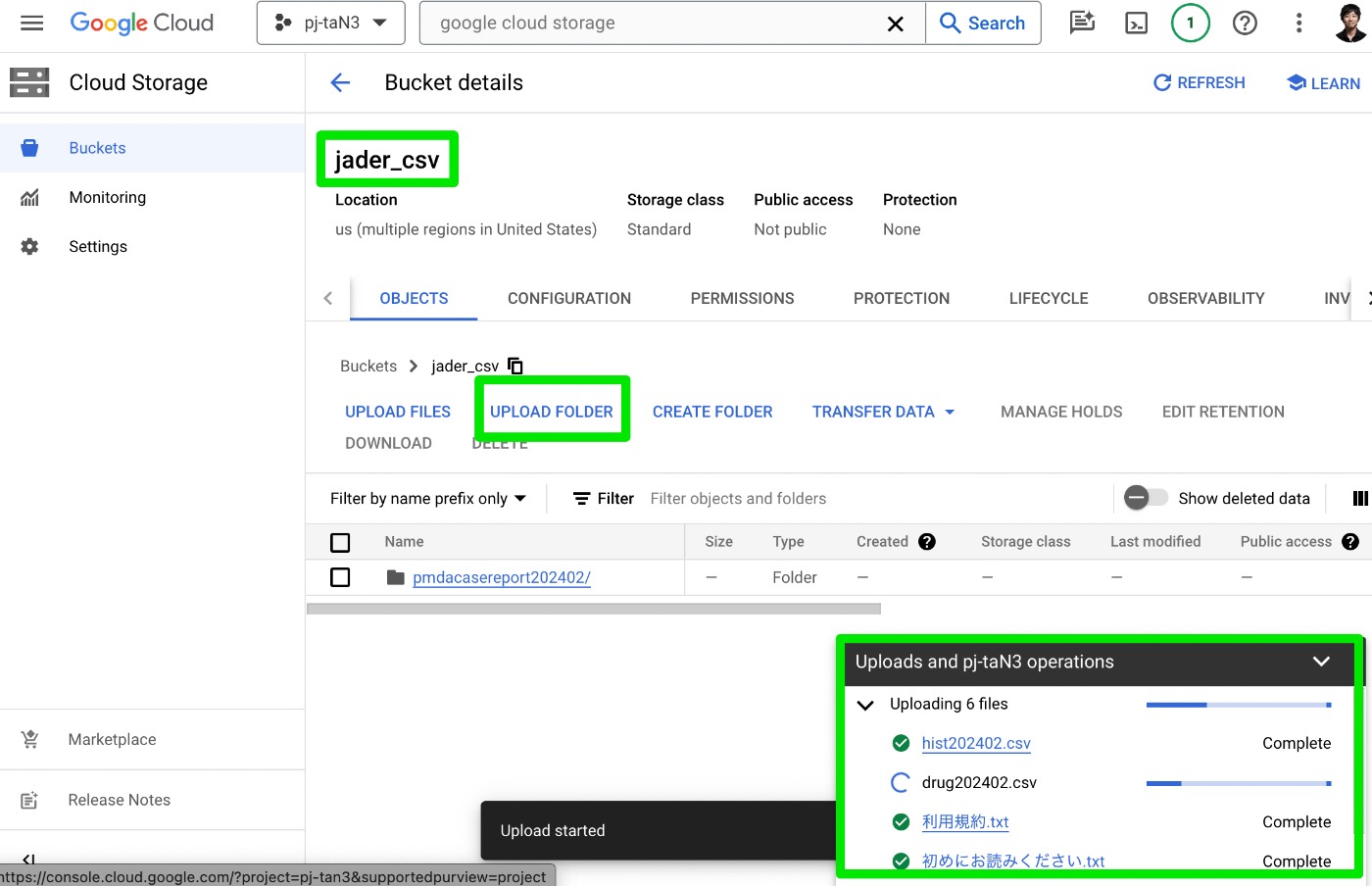Open the 利用規約.txt upload link
Screen dimensions: 1372x886
965,821
